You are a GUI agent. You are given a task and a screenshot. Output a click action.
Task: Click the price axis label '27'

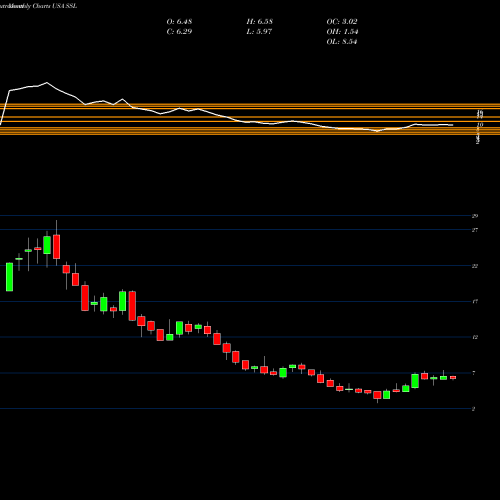click(x=475, y=230)
